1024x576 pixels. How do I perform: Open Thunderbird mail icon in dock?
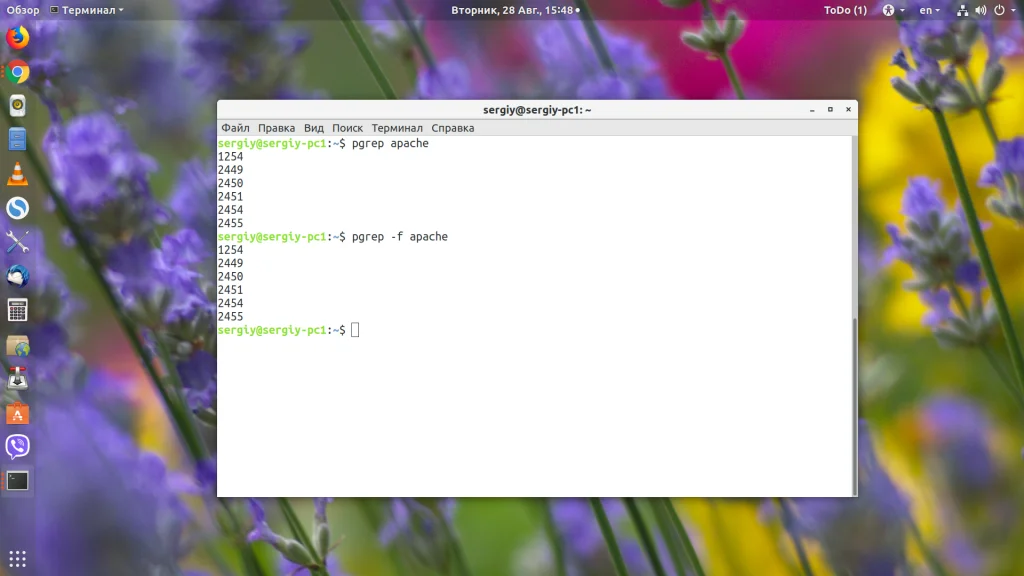(x=18, y=276)
